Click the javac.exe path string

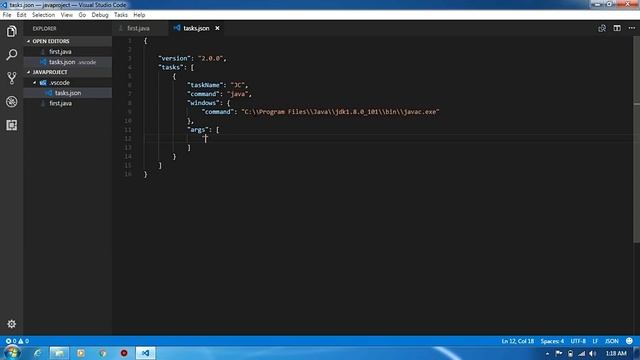click(340, 112)
